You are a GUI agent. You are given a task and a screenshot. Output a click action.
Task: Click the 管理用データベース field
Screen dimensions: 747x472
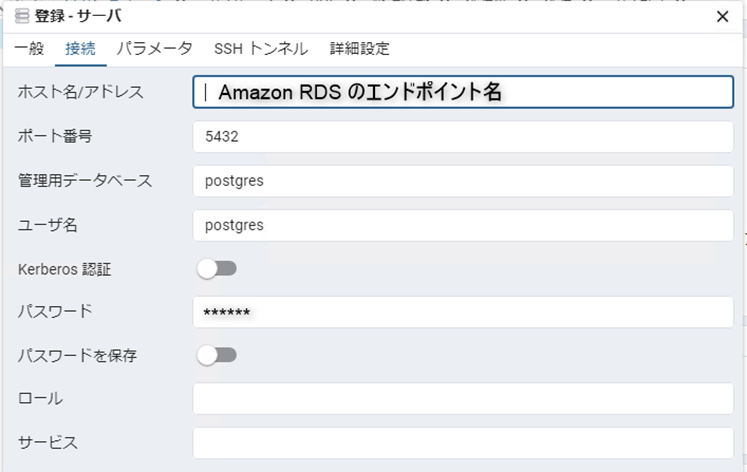pyautogui.click(x=463, y=181)
